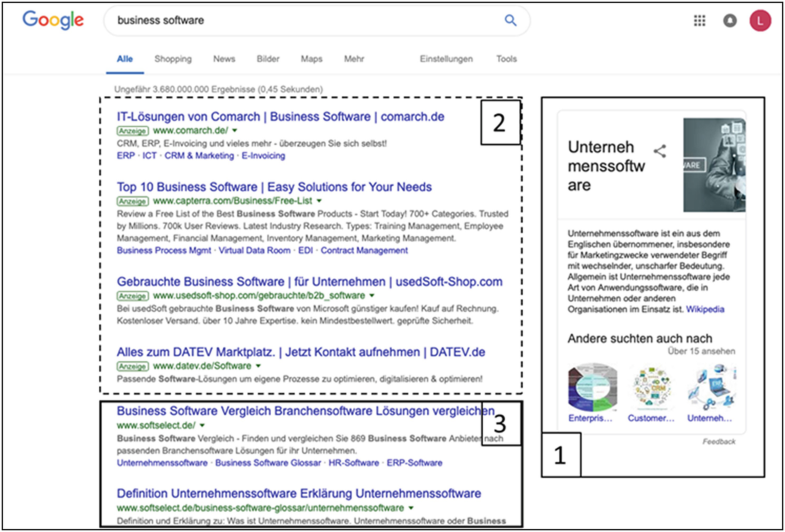Image resolution: width=785 pixels, height=532 pixels.
Task: Expand dropdown arrow next to usedsoft-shop.com URL
Action: click(x=371, y=296)
